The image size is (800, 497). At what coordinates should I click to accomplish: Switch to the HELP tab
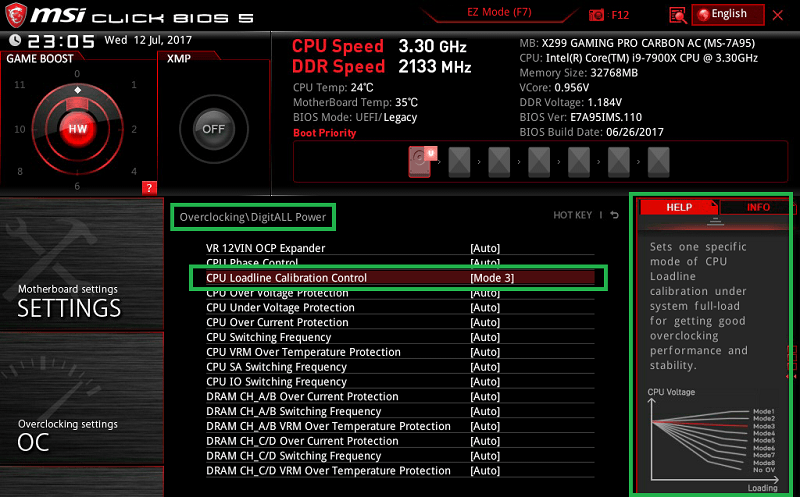[679, 207]
